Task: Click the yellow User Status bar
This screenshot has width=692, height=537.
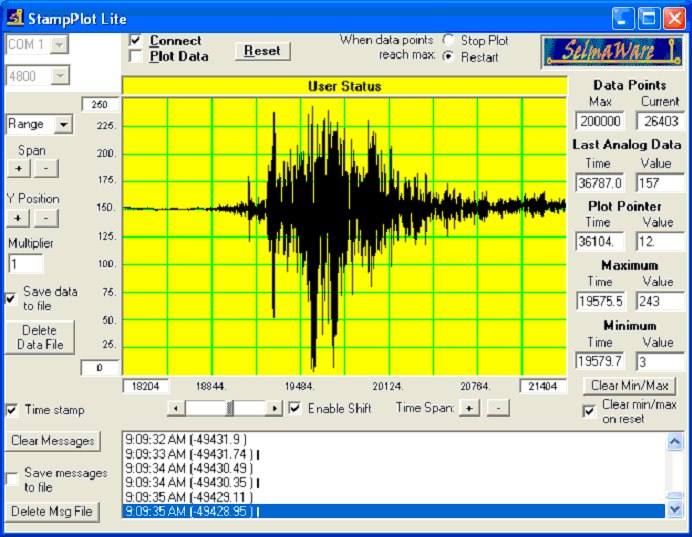Action: point(344,86)
